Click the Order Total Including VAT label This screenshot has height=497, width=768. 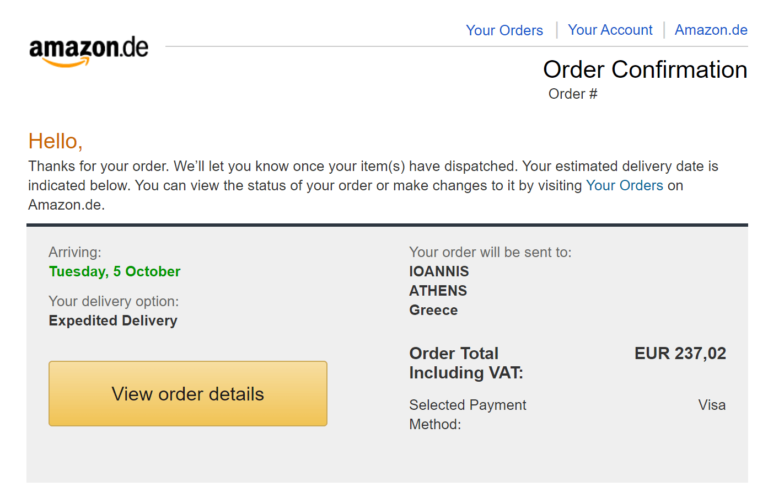[466, 363]
